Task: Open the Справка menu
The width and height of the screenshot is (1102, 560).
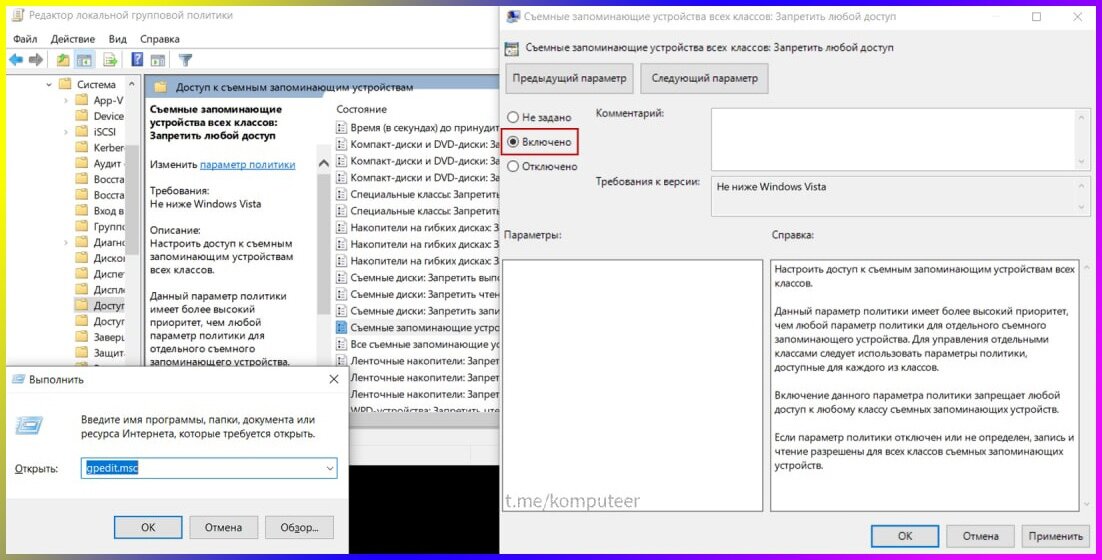Action: point(160,39)
